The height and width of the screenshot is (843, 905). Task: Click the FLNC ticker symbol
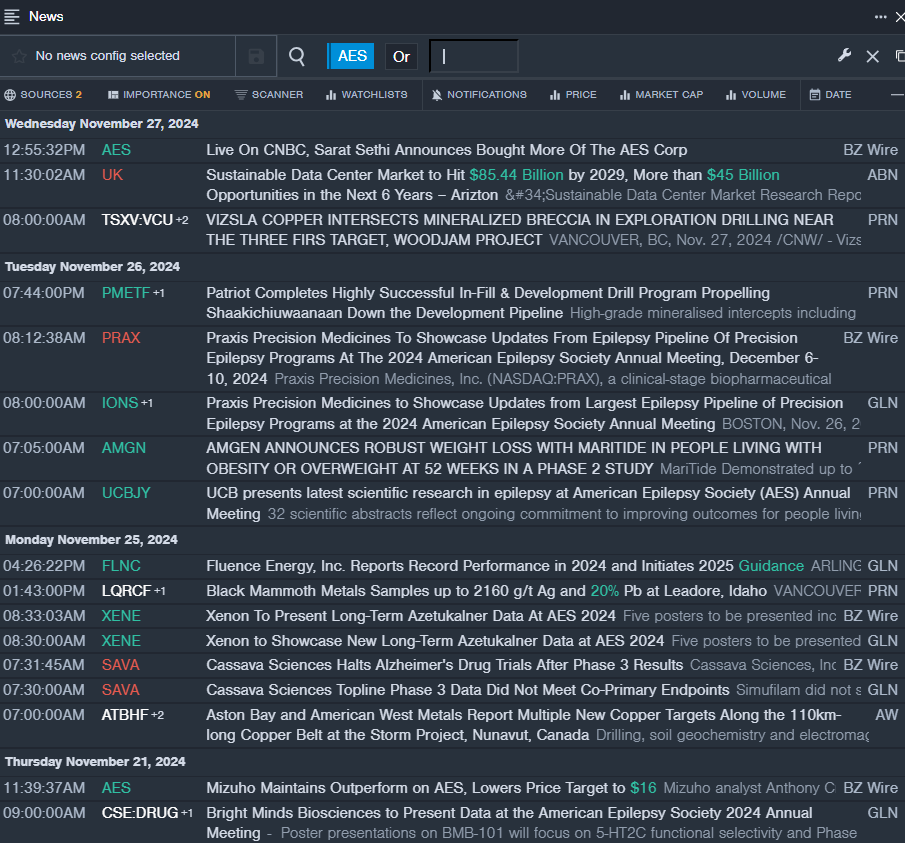tap(121, 565)
